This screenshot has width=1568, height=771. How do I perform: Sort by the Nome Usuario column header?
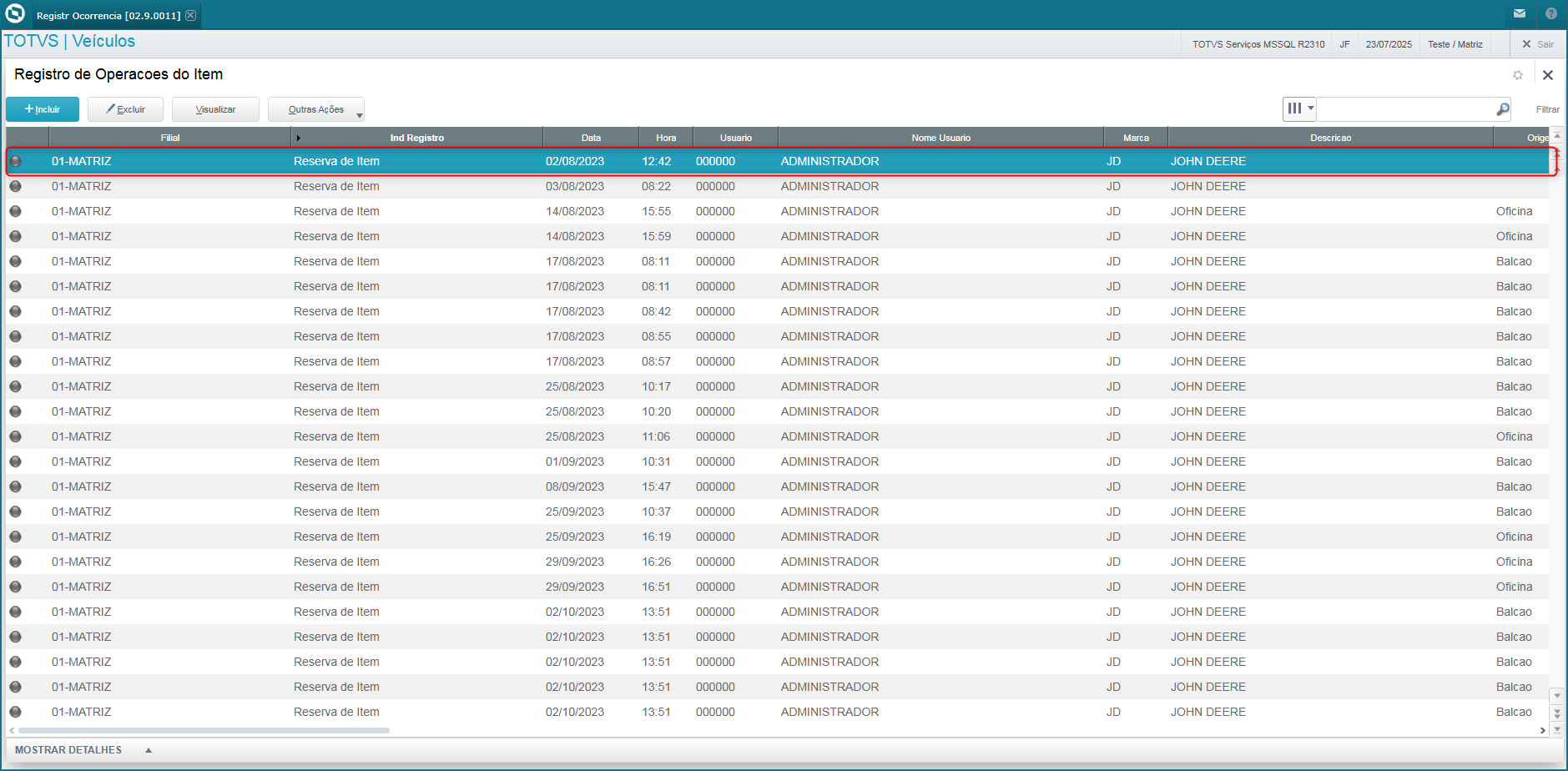[x=940, y=138]
